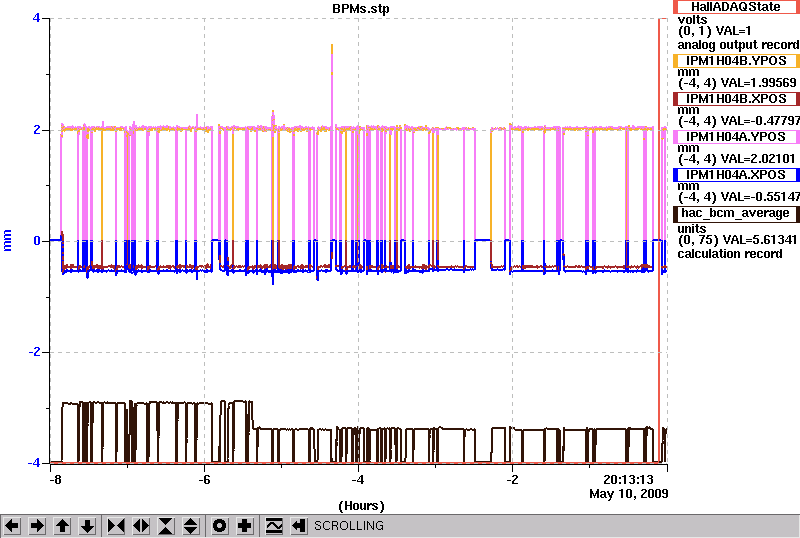This screenshot has width=800, height=538.
Task: Click the 4 tick label on the y-axis
Action: click(x=36, y=18)
